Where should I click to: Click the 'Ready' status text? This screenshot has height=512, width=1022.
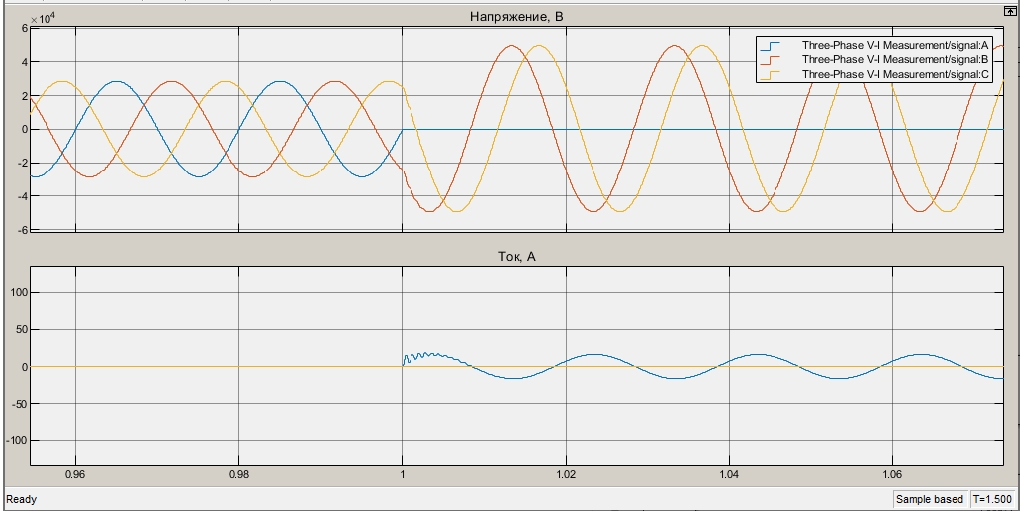[x=21, y=499]
